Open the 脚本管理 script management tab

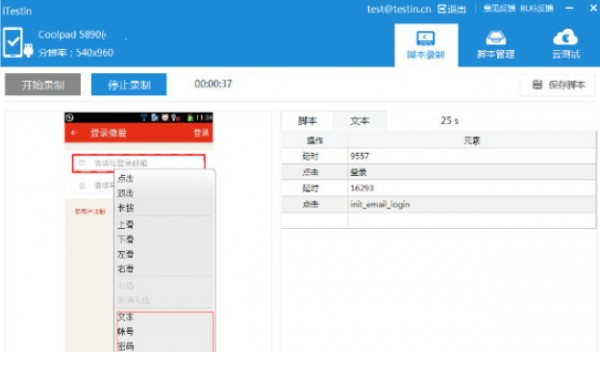click(496, 45)
